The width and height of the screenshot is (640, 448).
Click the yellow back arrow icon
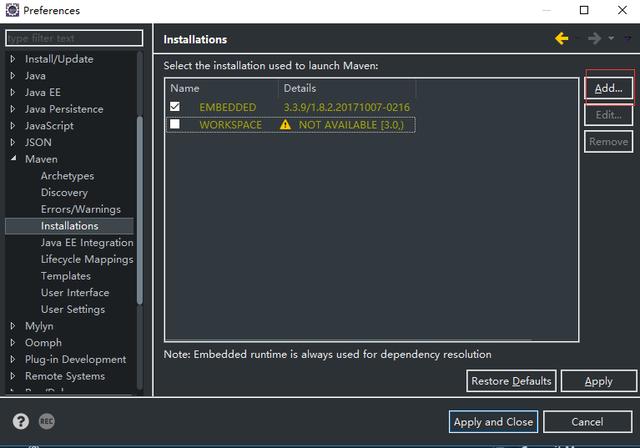(x=562, y=39)
